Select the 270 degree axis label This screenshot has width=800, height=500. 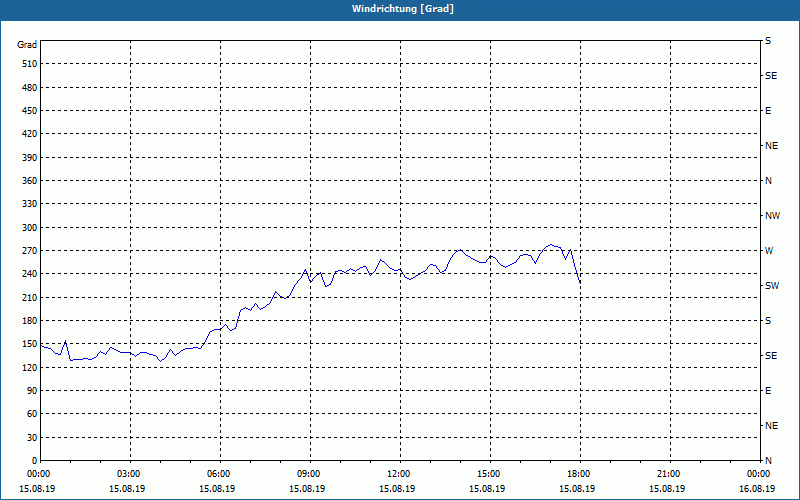point(30,251)
